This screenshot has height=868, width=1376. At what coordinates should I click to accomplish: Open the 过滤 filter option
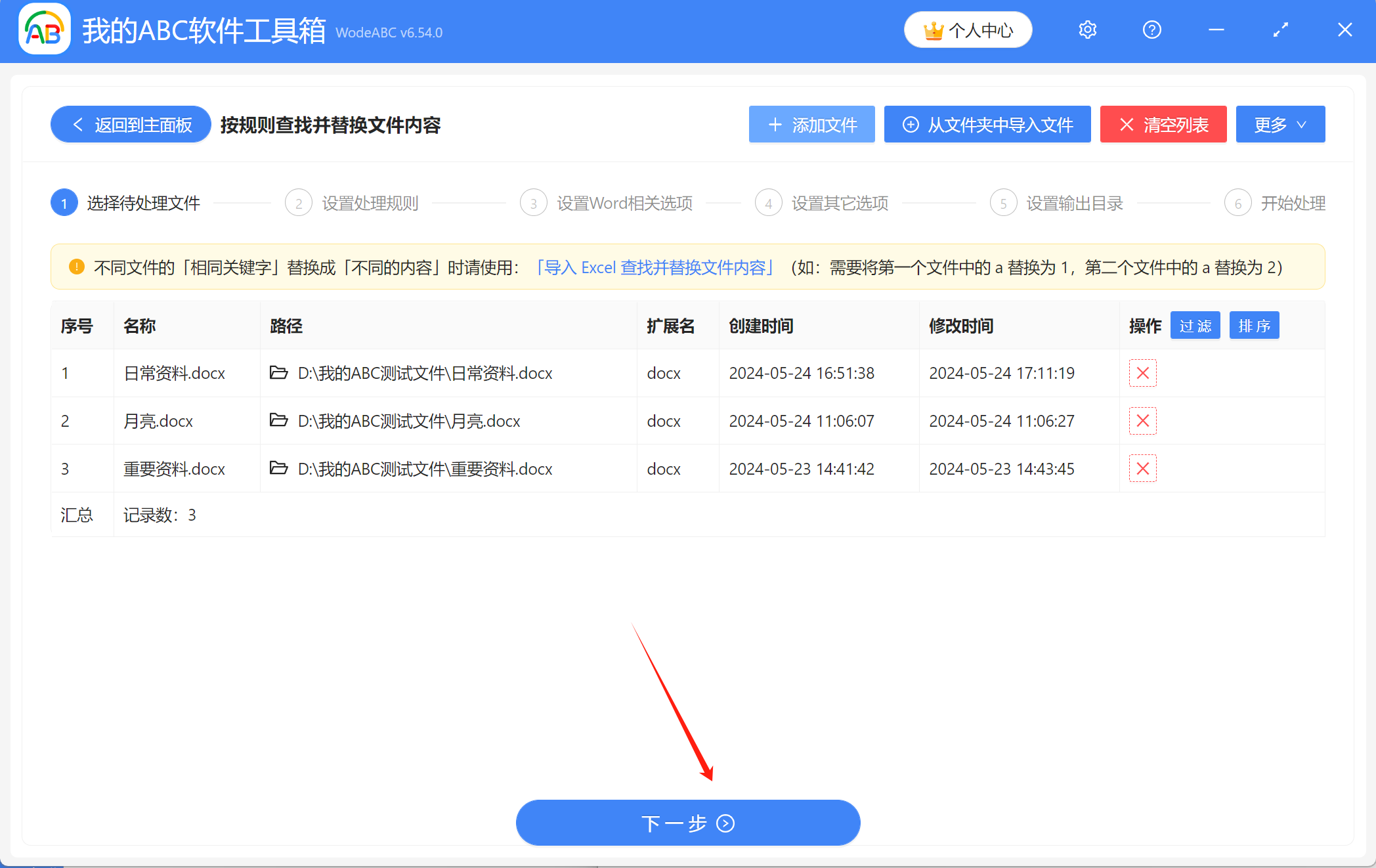[1195, 325]
